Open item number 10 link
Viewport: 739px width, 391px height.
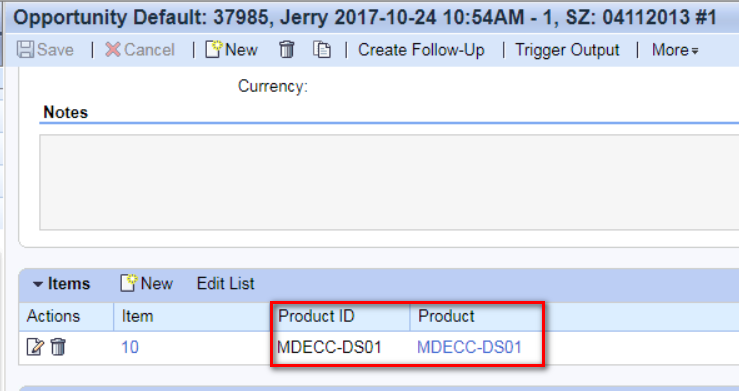tap(130, 347)
